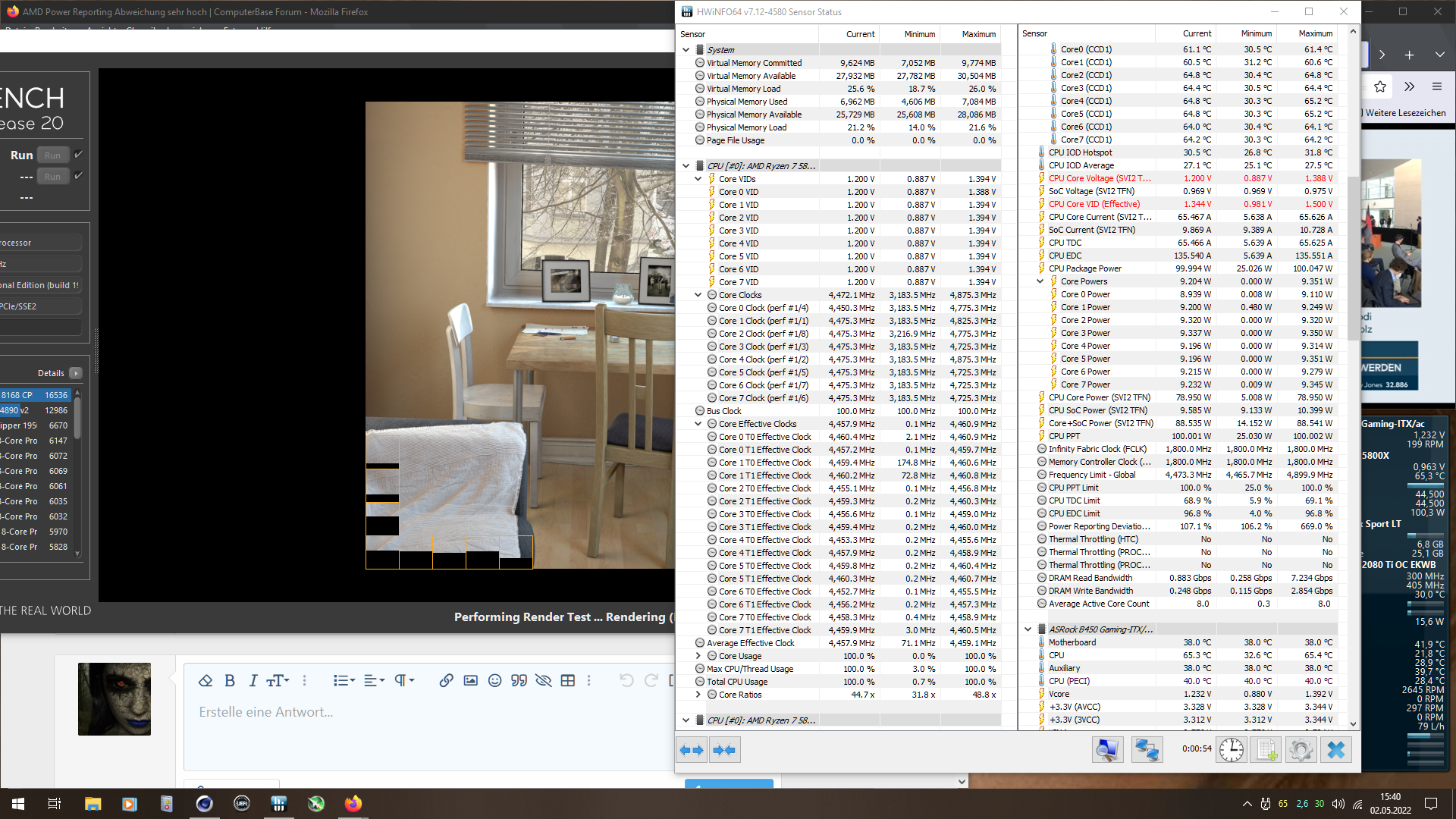This screenshot has width=1456, height=819.
Task: Click the HWiNFO right sensor pane scrollbar
Action: coord(1353,258)
